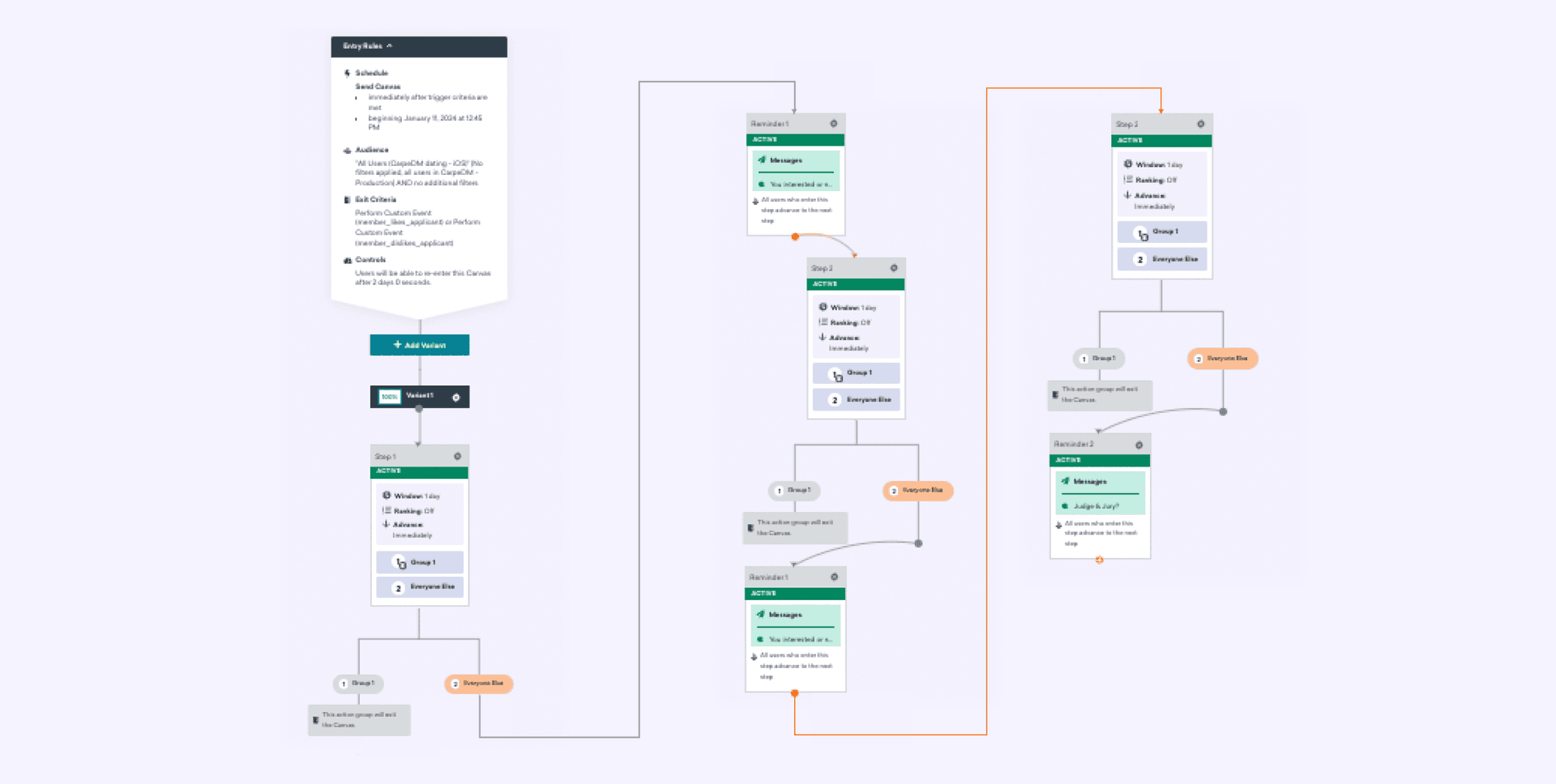Viewport: 1556px width, 784px height.
Task: Open settings gear on Step 1
Action: pos(456,456)
